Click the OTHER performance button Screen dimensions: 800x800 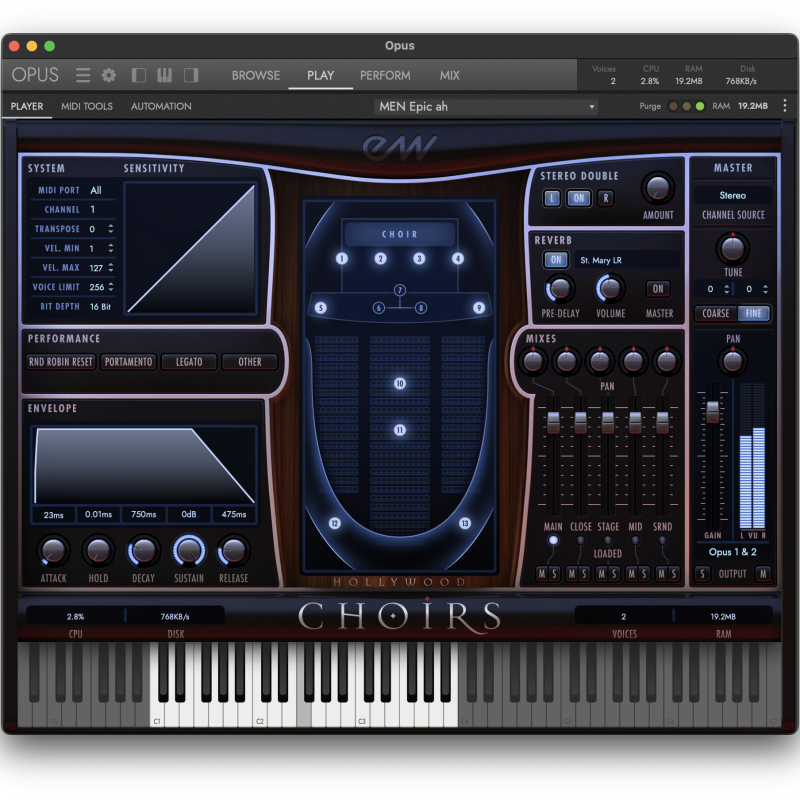(x=249, y=362)
